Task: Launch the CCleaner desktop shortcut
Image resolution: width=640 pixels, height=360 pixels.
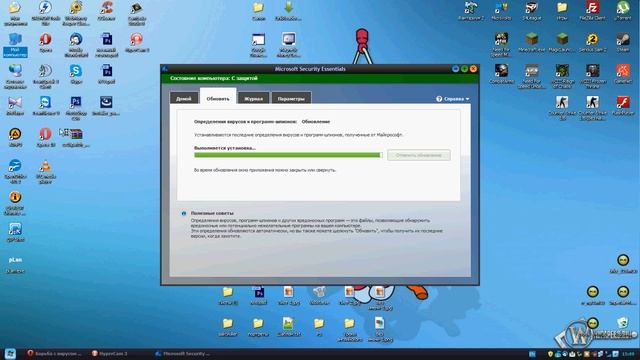Action: point(106,11)
